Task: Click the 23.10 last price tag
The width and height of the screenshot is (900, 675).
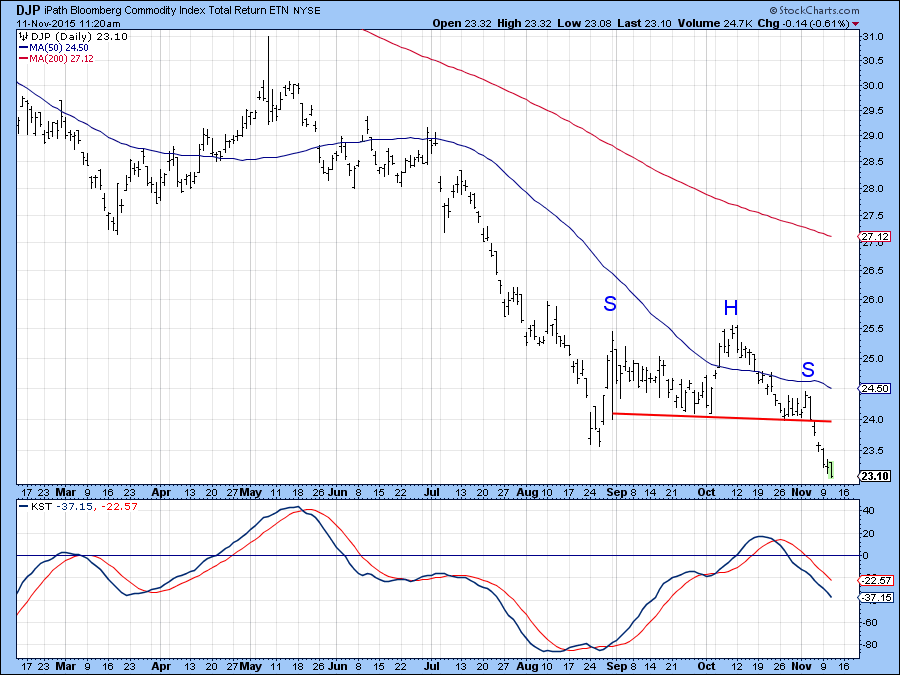Action: pyautogui.click(x=876, y=476)
